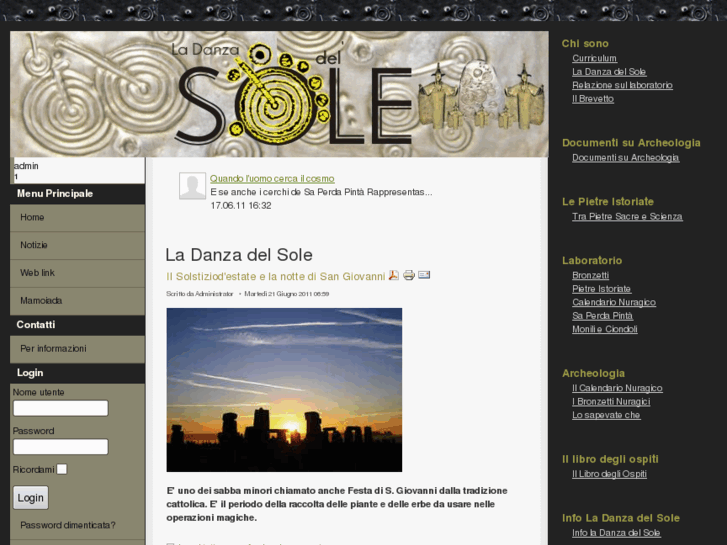Click the Chi sono section heading
727x545 pixels.
coord(585,44)
